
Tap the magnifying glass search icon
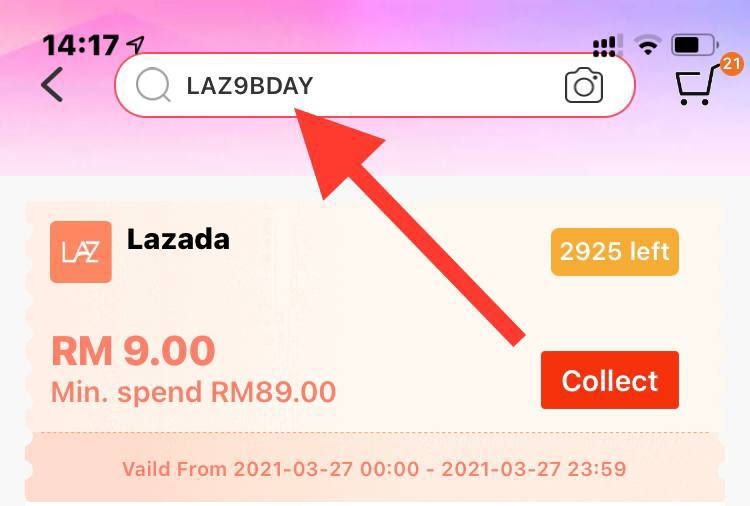coord(153,85)
